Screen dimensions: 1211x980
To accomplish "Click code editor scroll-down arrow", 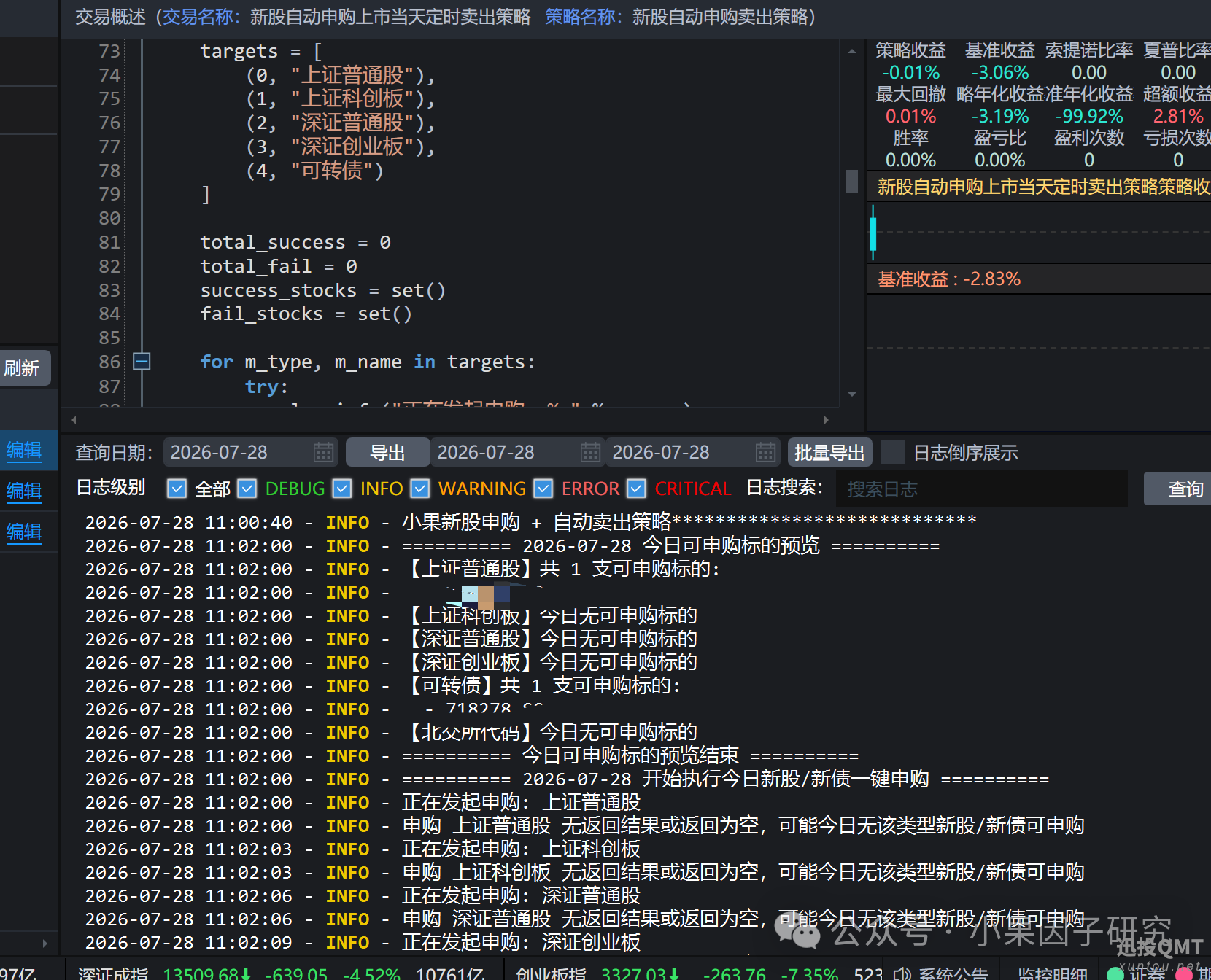I will tap(851, 394).
